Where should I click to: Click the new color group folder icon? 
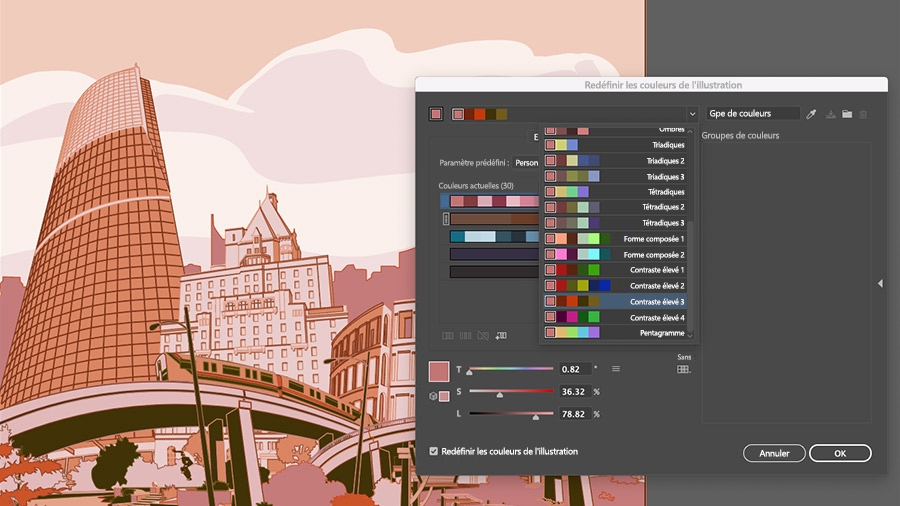pos(847,114)
